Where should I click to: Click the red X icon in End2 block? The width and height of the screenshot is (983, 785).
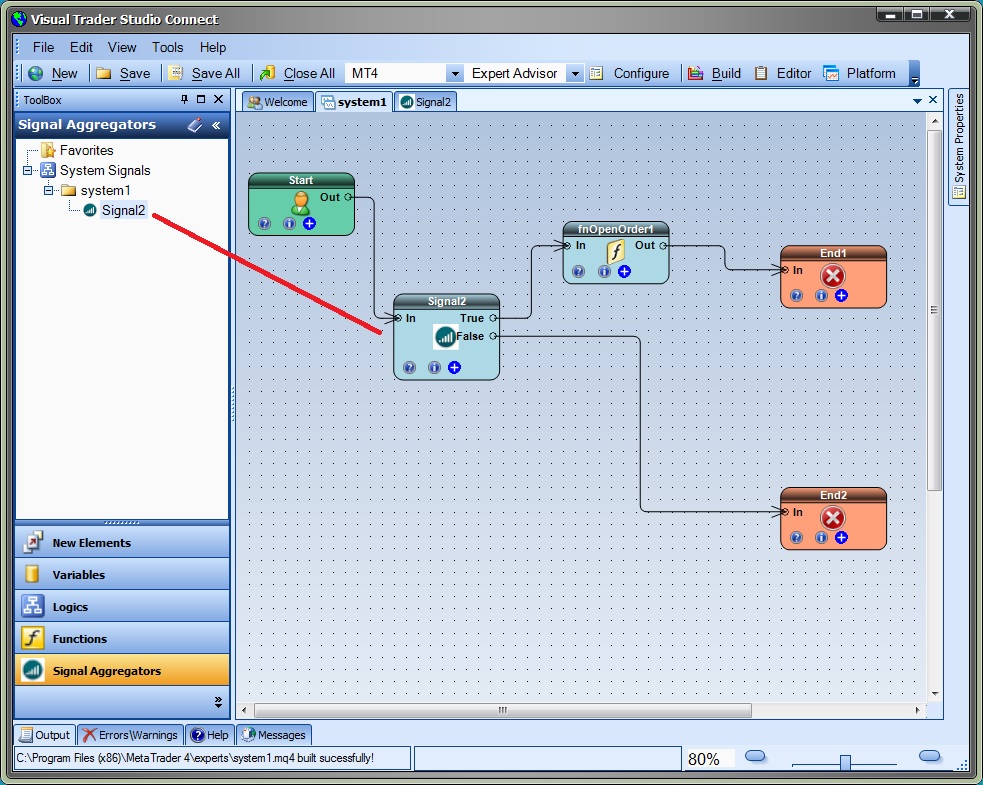833,518
